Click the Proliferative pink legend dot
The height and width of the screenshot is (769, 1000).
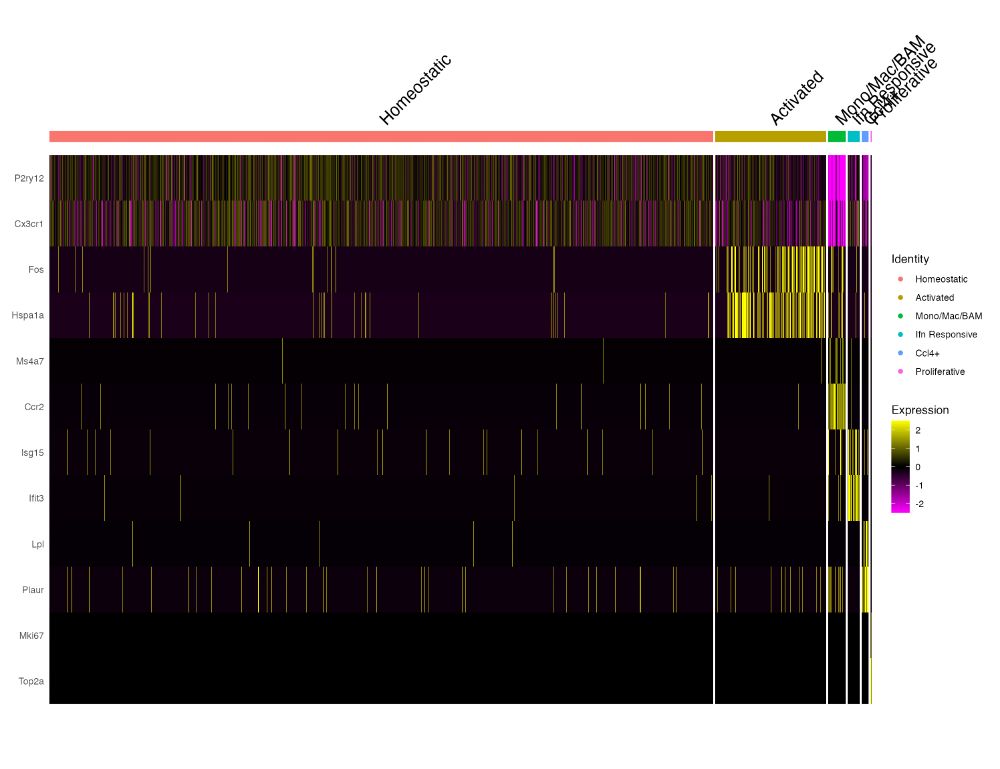(x=901, y=372)
